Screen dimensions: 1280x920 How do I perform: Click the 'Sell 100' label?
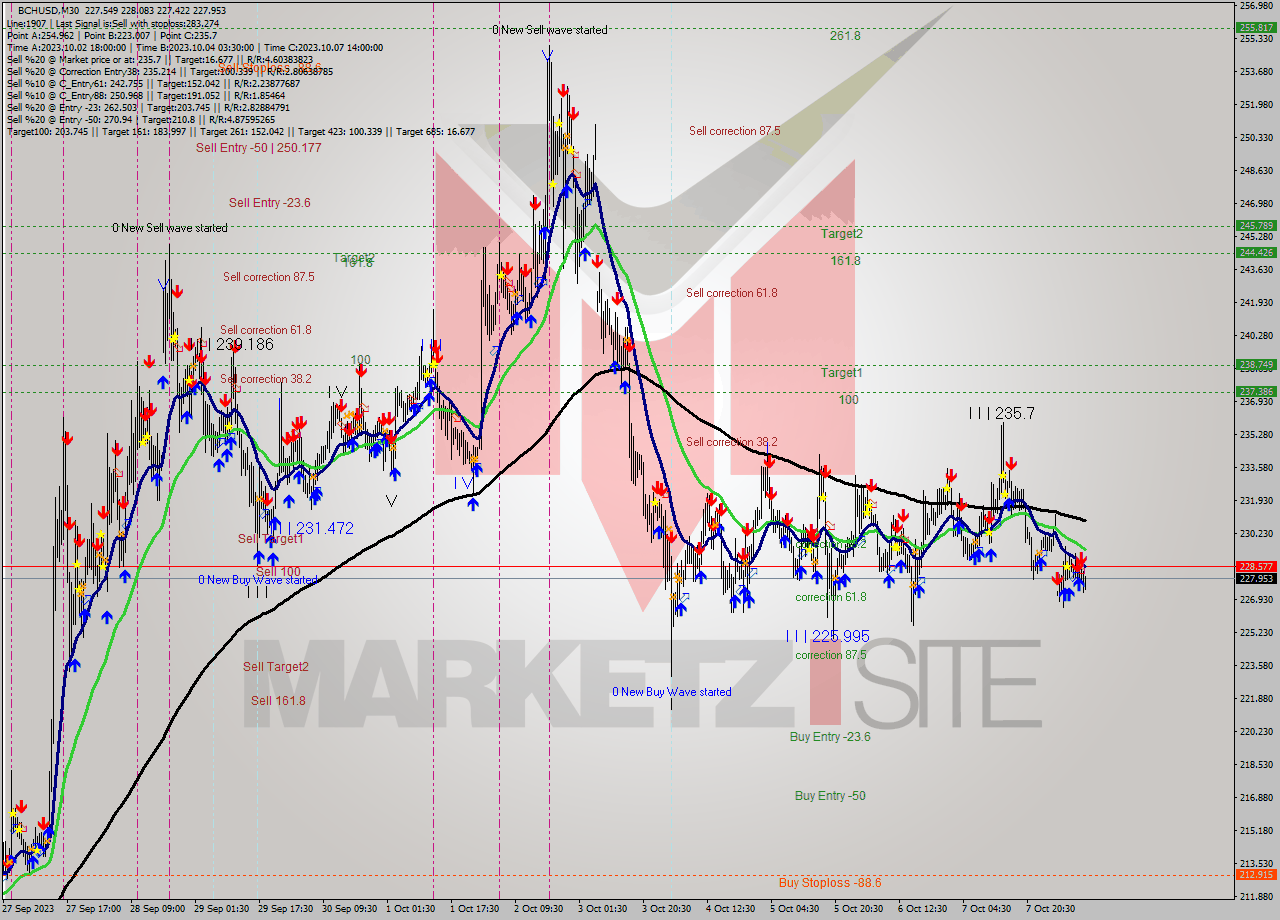point(278,572)
